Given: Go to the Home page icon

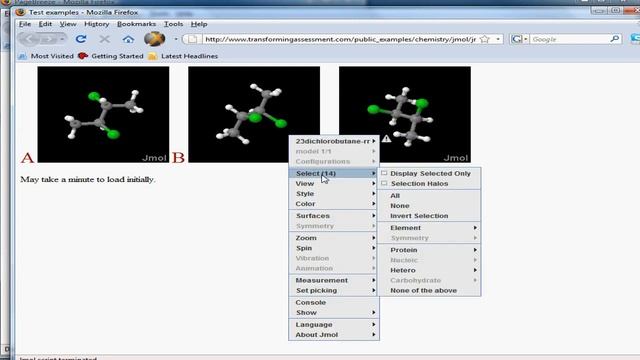Looking at the screenshot, I should 128,39.
